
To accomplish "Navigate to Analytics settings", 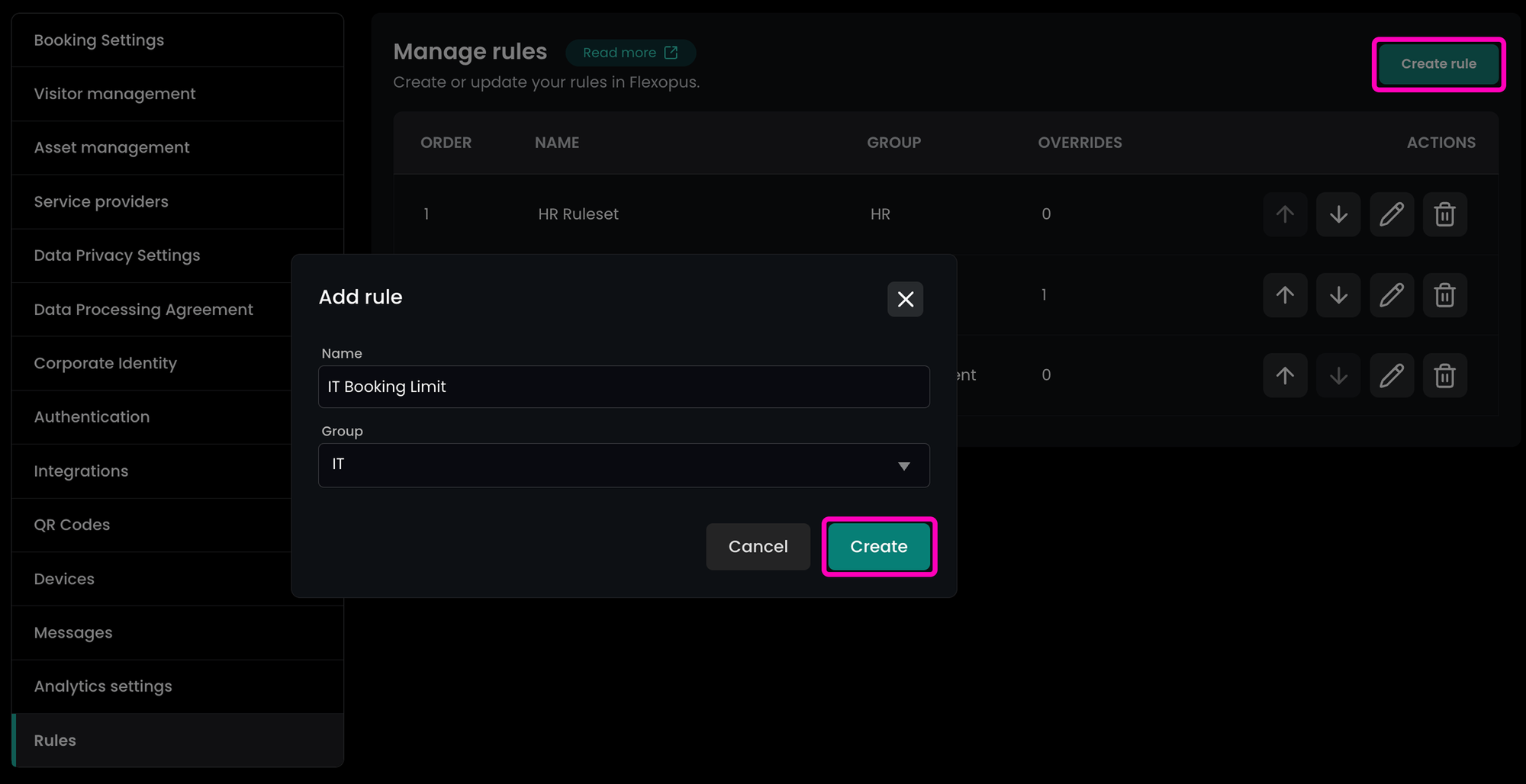I will click(x=103, y=686).
